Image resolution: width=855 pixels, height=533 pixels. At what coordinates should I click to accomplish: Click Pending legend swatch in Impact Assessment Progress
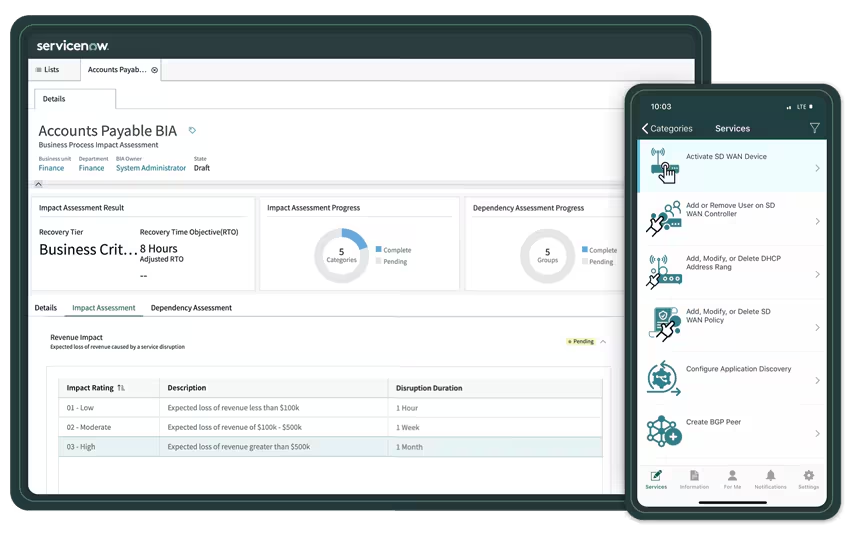coord(378,261)
